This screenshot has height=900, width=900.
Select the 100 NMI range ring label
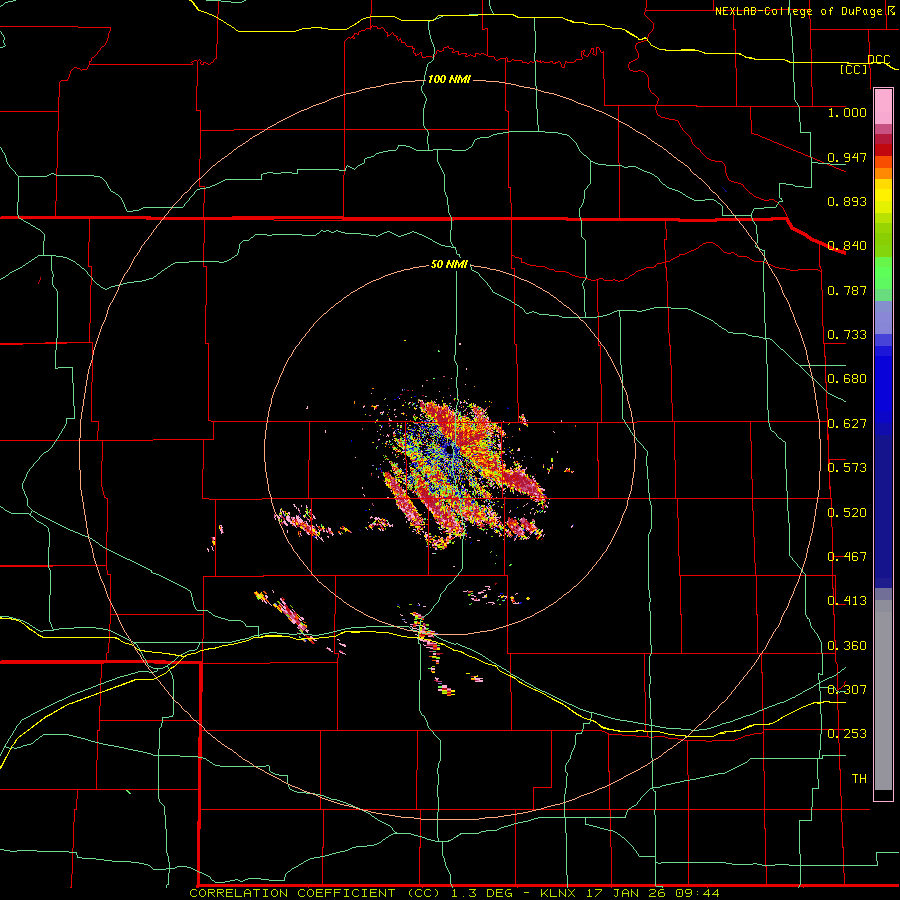click(x=449, y=79)
